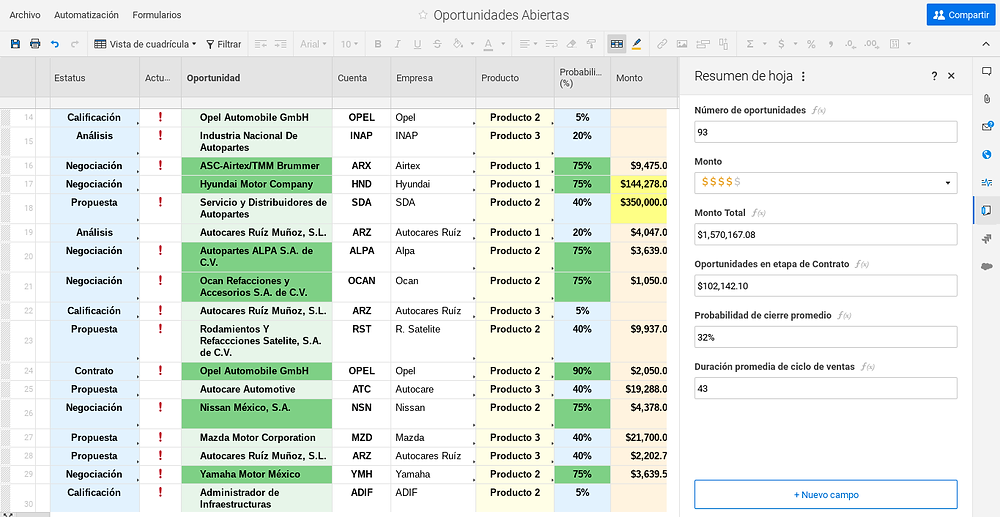Select the Oportunidad column header
Screen dimensions: 1000x517
[x=256, y=78]
